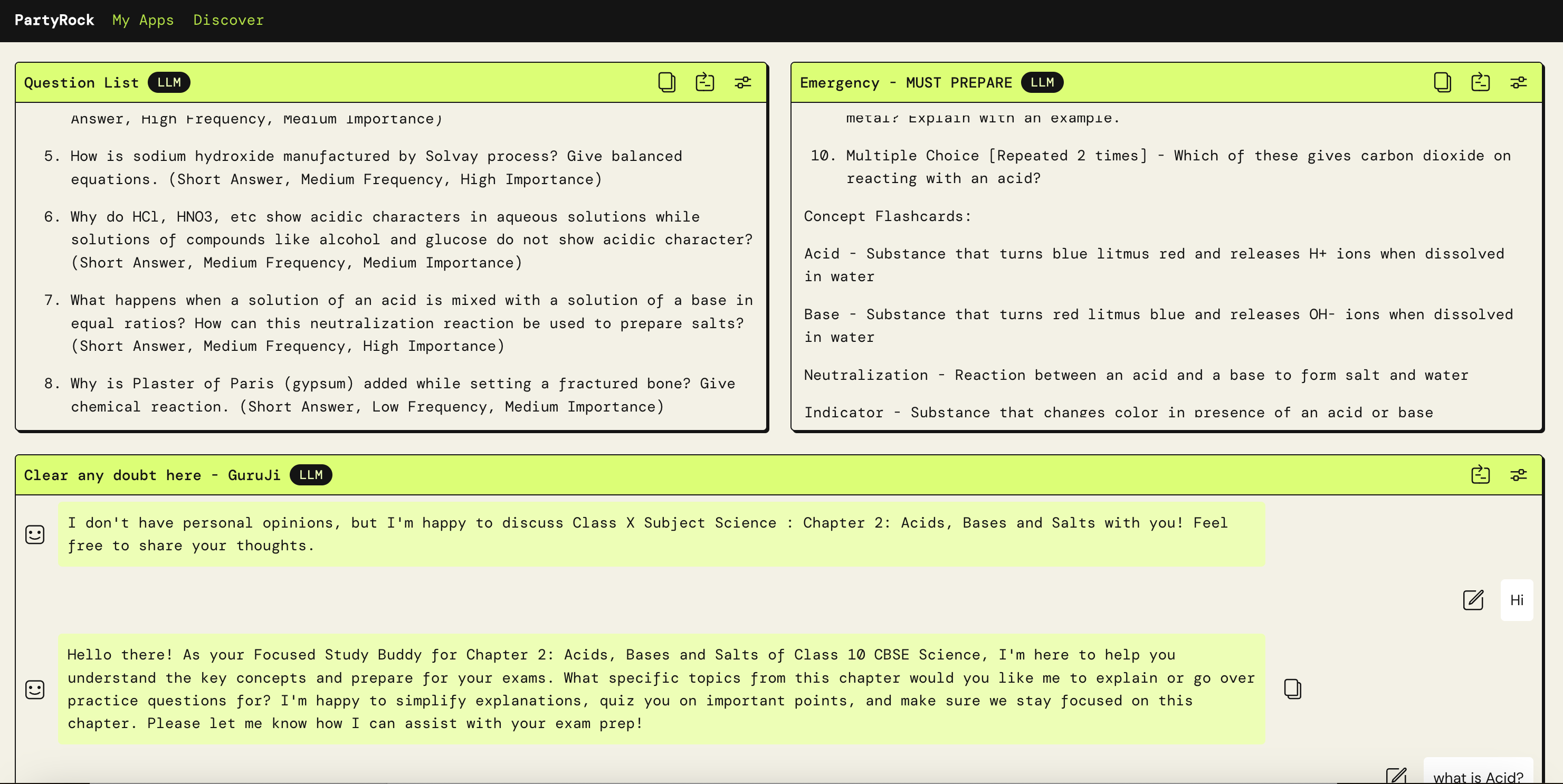This screenshot has width=1563, height=784.
Task: Open the My Apps menu
Action: point(142,20)
